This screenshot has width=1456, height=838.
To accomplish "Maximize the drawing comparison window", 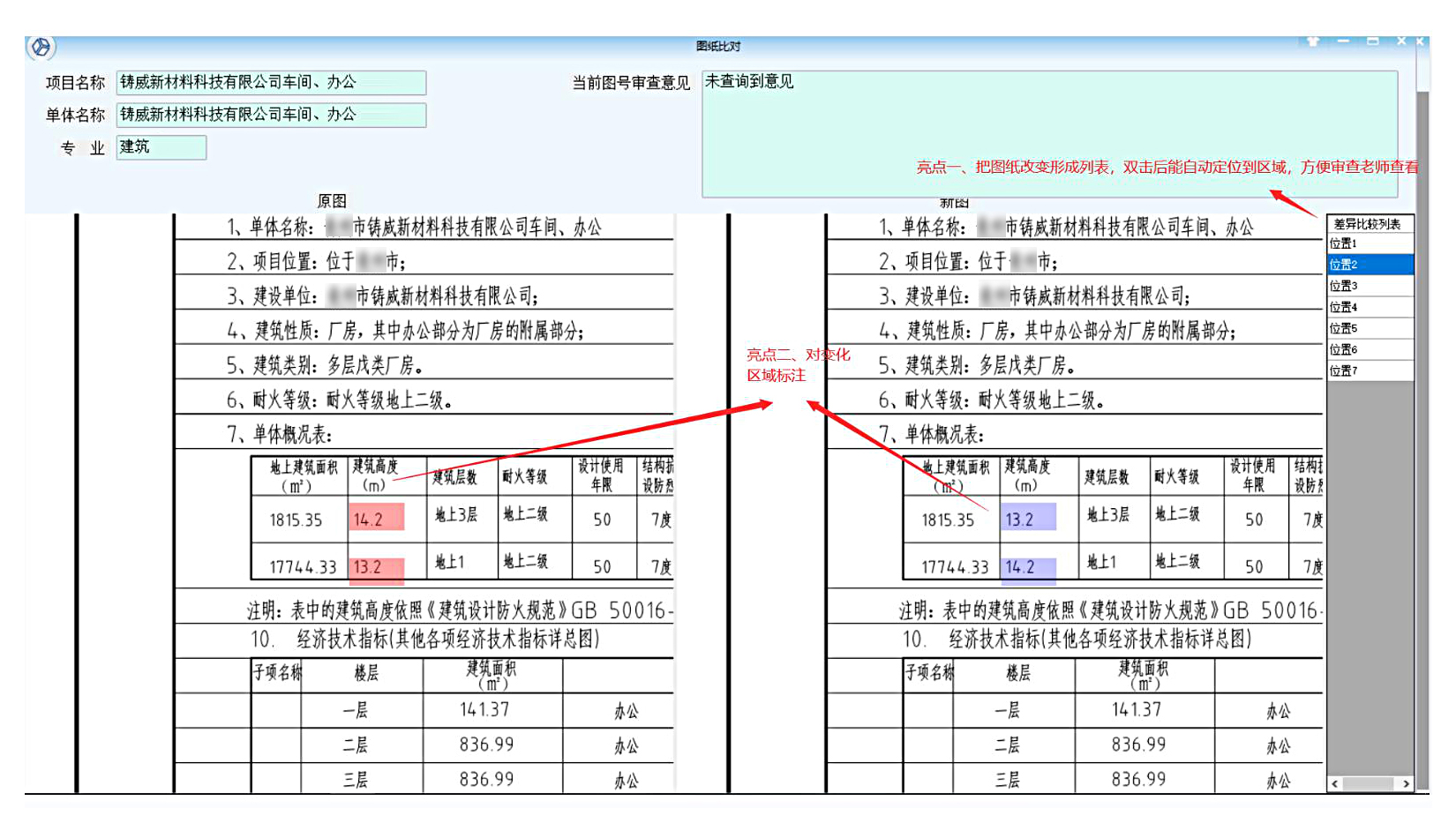I will point(1373,41).
